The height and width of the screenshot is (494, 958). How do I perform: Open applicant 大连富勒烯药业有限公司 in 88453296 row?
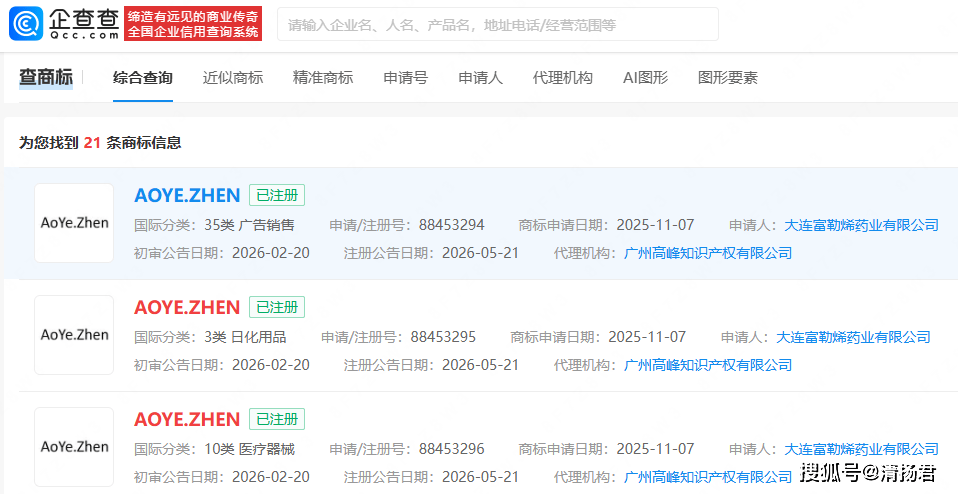coord(861,449)
